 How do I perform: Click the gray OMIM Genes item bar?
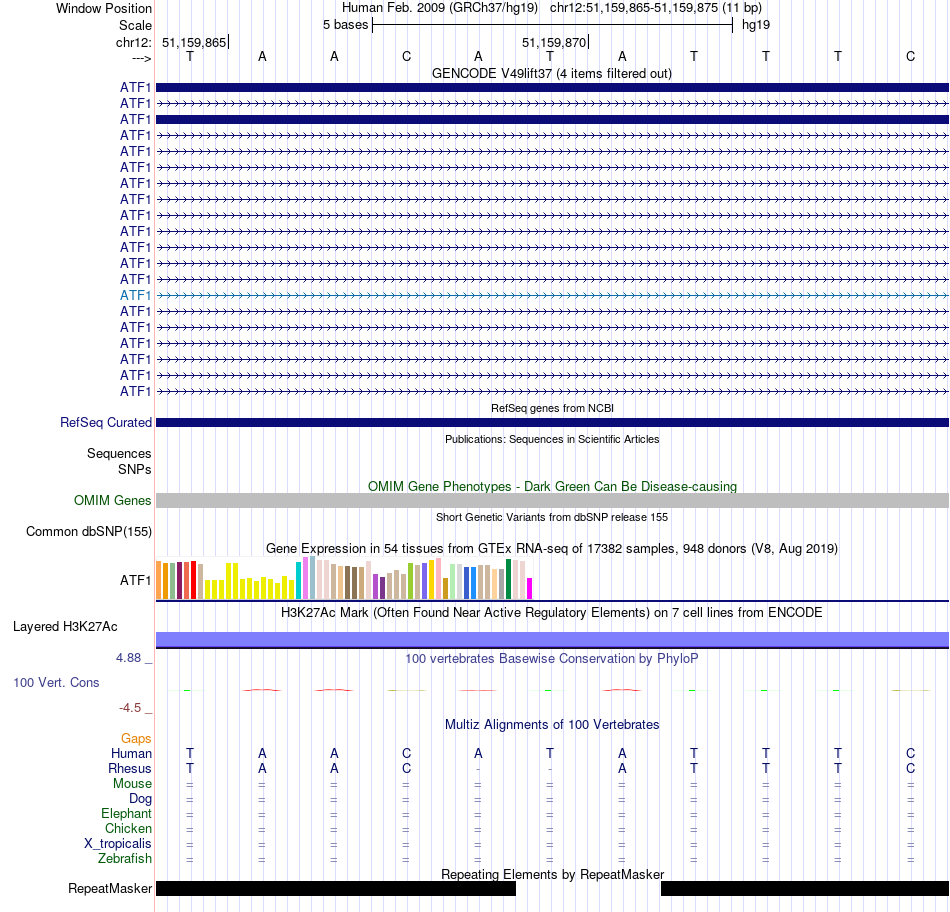point(552,500)
